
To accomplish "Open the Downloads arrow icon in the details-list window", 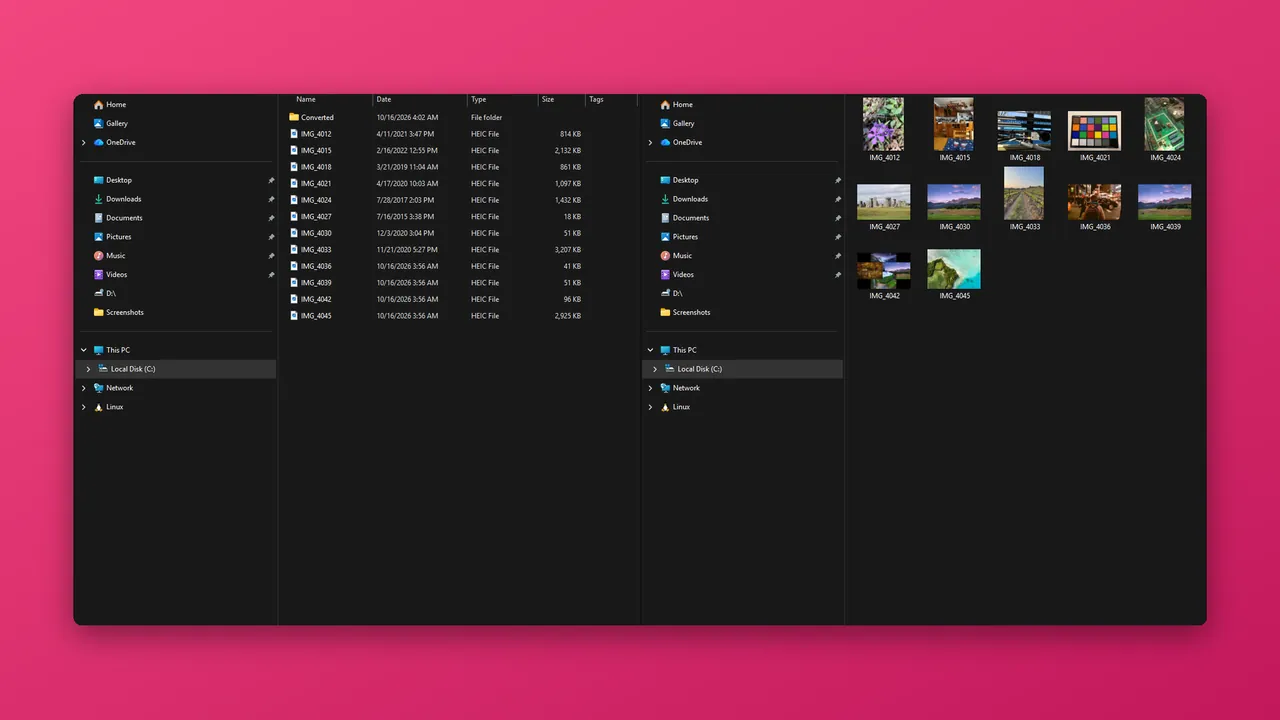I will pyautogui.click(x=98, y=200).
